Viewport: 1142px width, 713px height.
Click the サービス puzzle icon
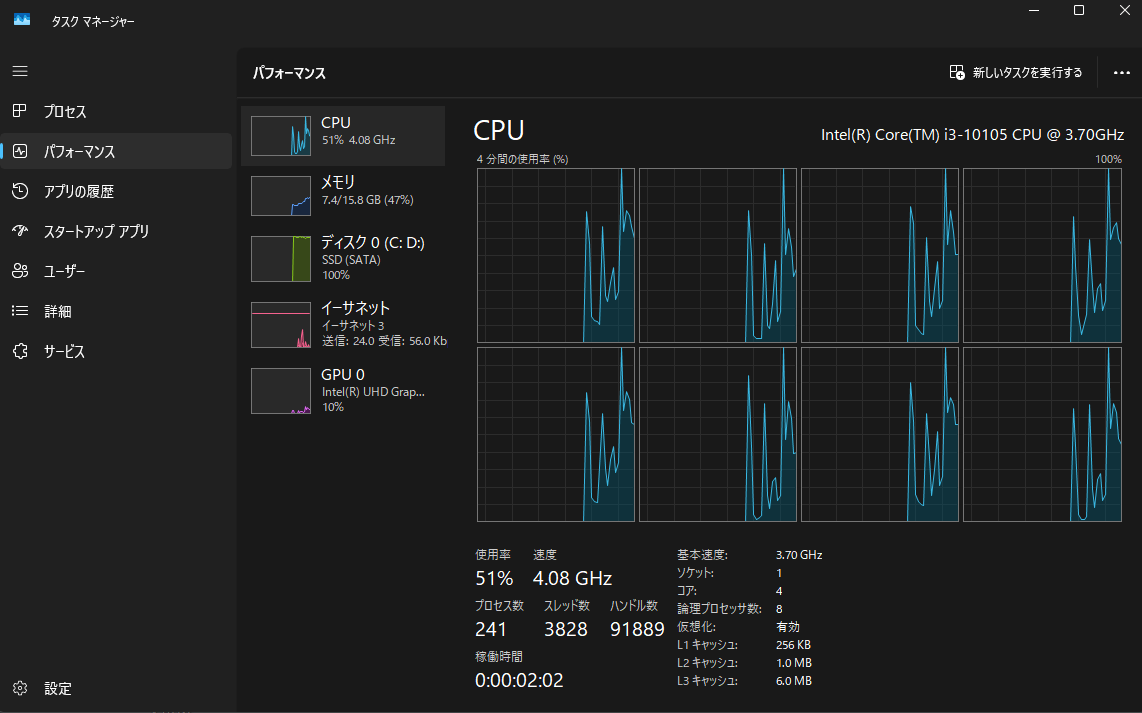click(20, 351)
